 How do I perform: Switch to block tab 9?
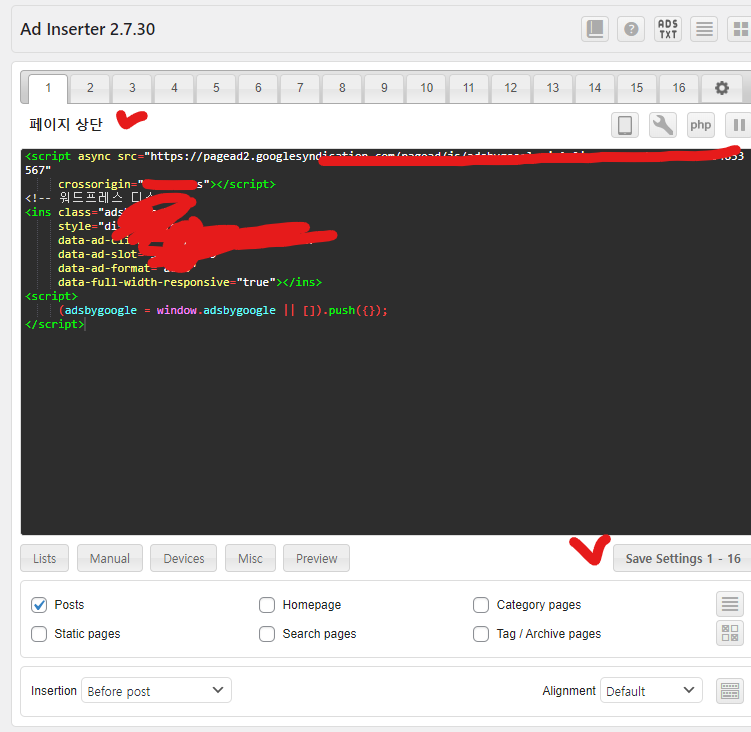(x=385, y=88)
